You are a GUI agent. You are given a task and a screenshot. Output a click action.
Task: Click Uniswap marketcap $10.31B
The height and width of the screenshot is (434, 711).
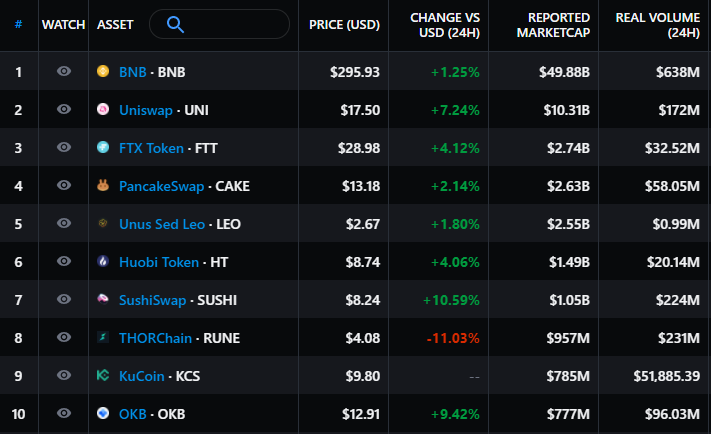click(567, 110)
